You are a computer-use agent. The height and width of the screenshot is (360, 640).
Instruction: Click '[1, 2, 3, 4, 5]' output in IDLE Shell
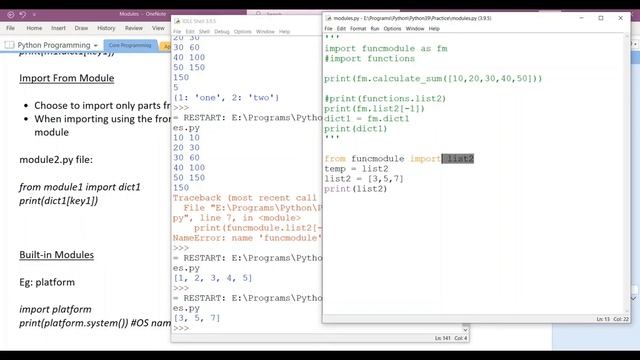tap(213, 278)
